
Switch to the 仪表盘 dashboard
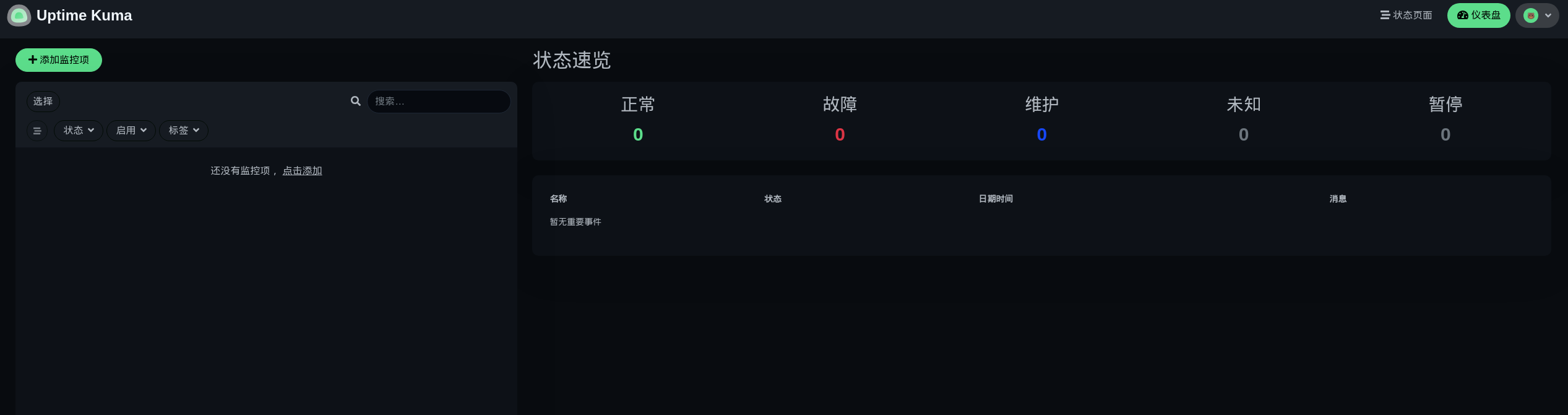tap(1478, 15)
